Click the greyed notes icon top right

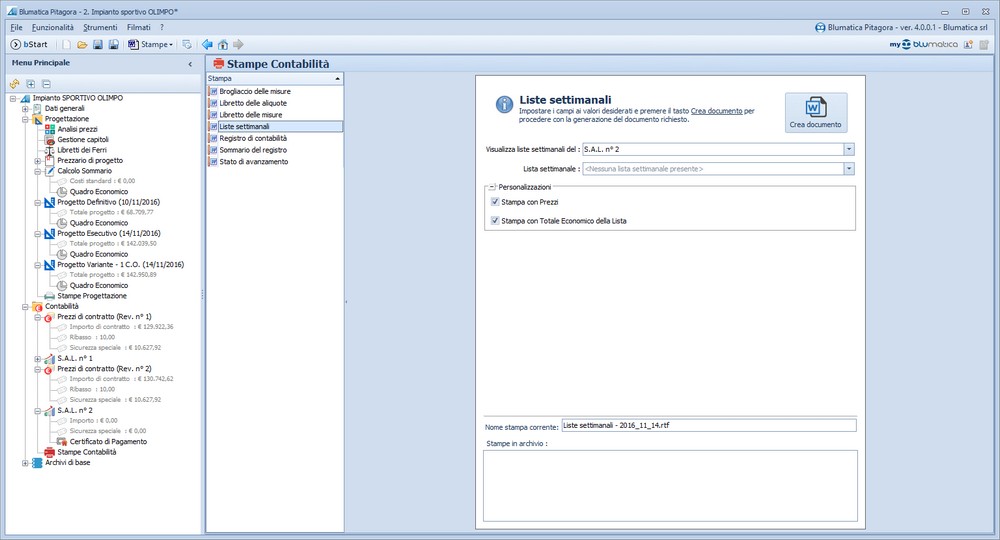[x=984, y=45]
